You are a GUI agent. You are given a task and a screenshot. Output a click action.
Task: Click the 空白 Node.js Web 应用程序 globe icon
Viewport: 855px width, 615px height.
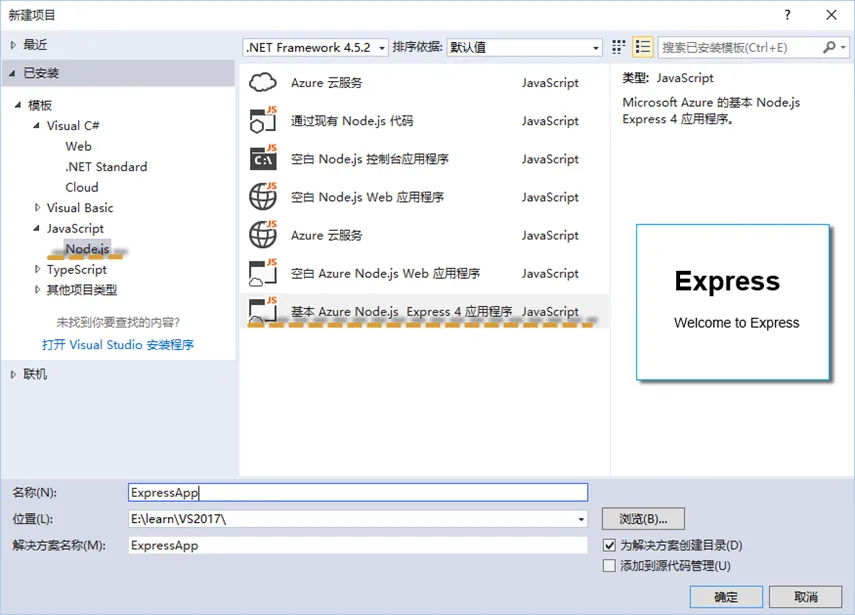coord(263,196)
